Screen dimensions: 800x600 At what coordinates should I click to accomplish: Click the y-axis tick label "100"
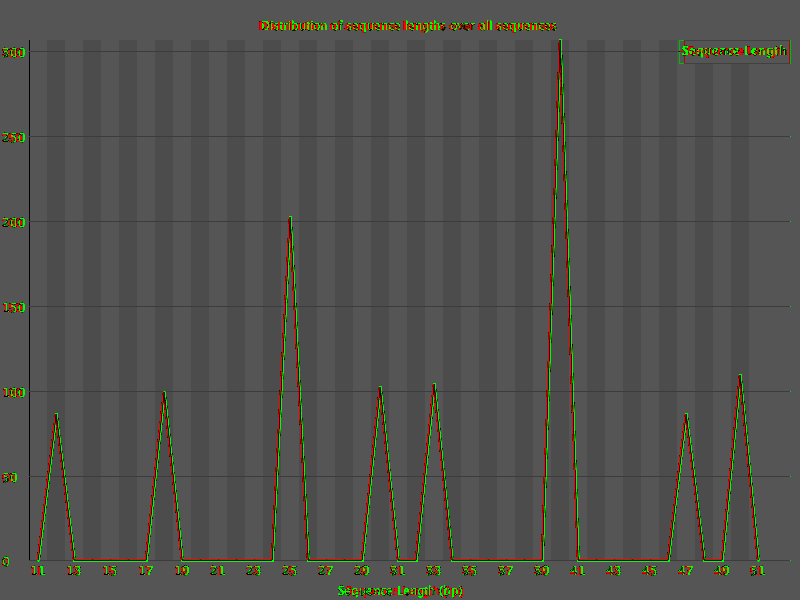13,392
